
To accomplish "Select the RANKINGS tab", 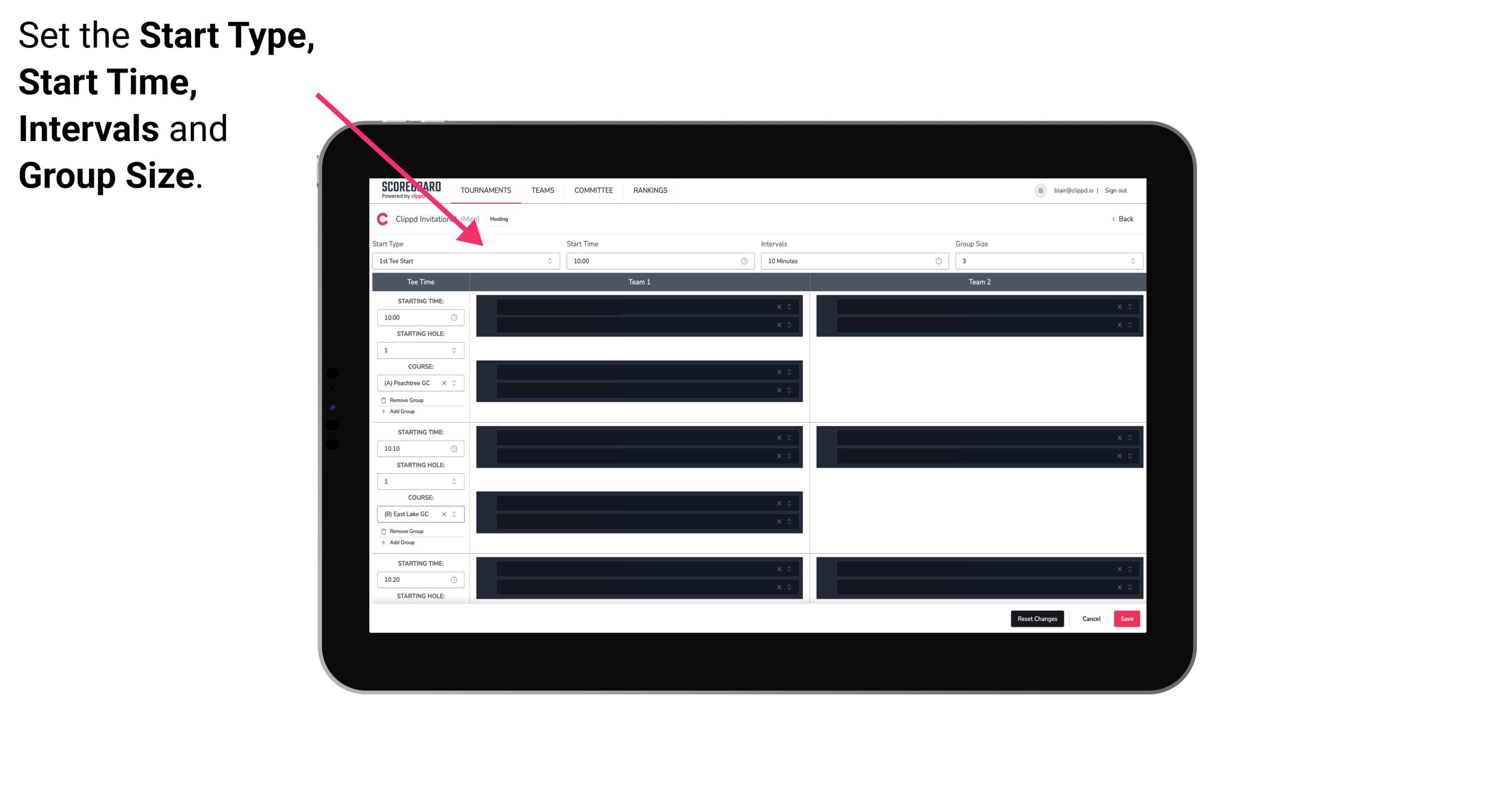I will coord(650,190).
